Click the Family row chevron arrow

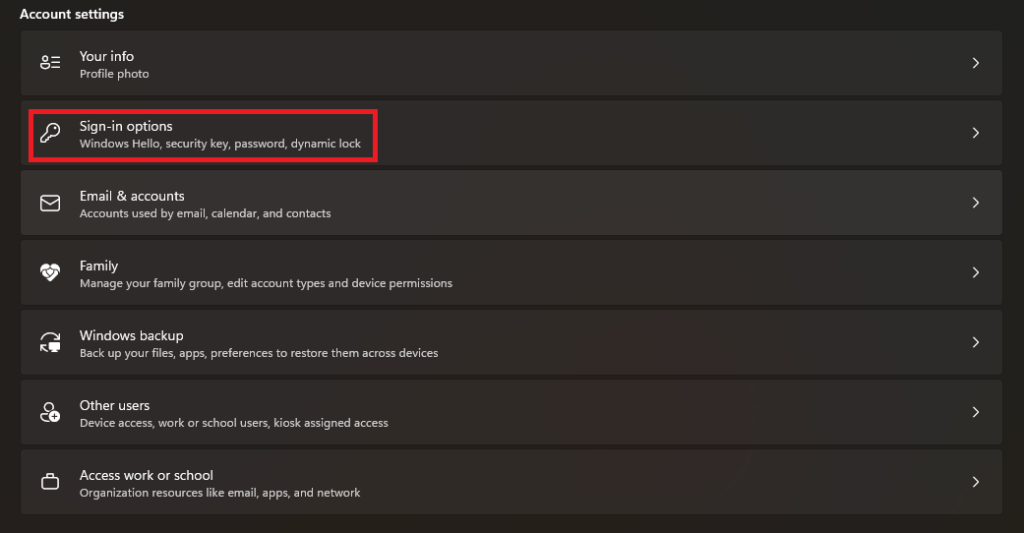point(976,272)
